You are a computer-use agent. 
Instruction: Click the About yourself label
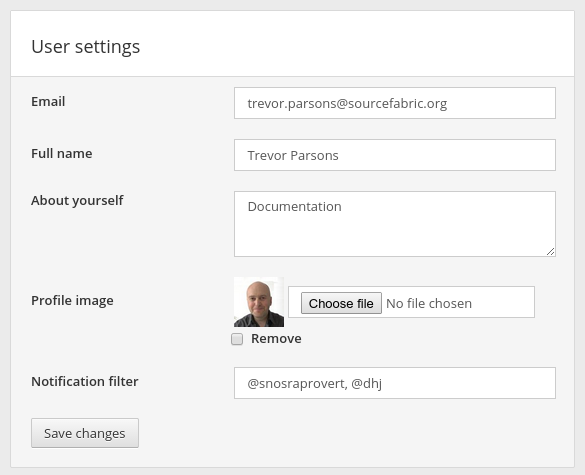pyautogui.click(x=77, y=200)
